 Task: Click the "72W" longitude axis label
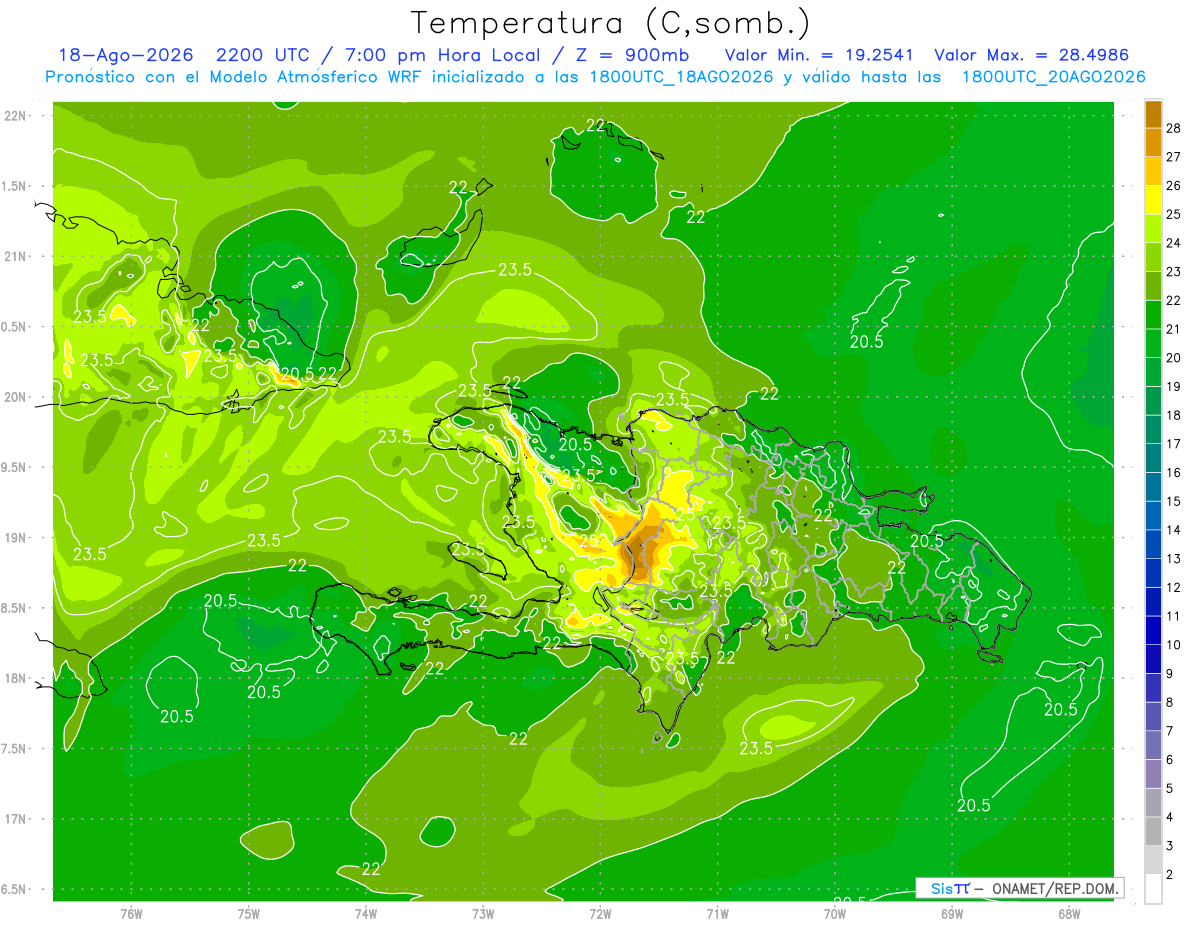point(600,913)
